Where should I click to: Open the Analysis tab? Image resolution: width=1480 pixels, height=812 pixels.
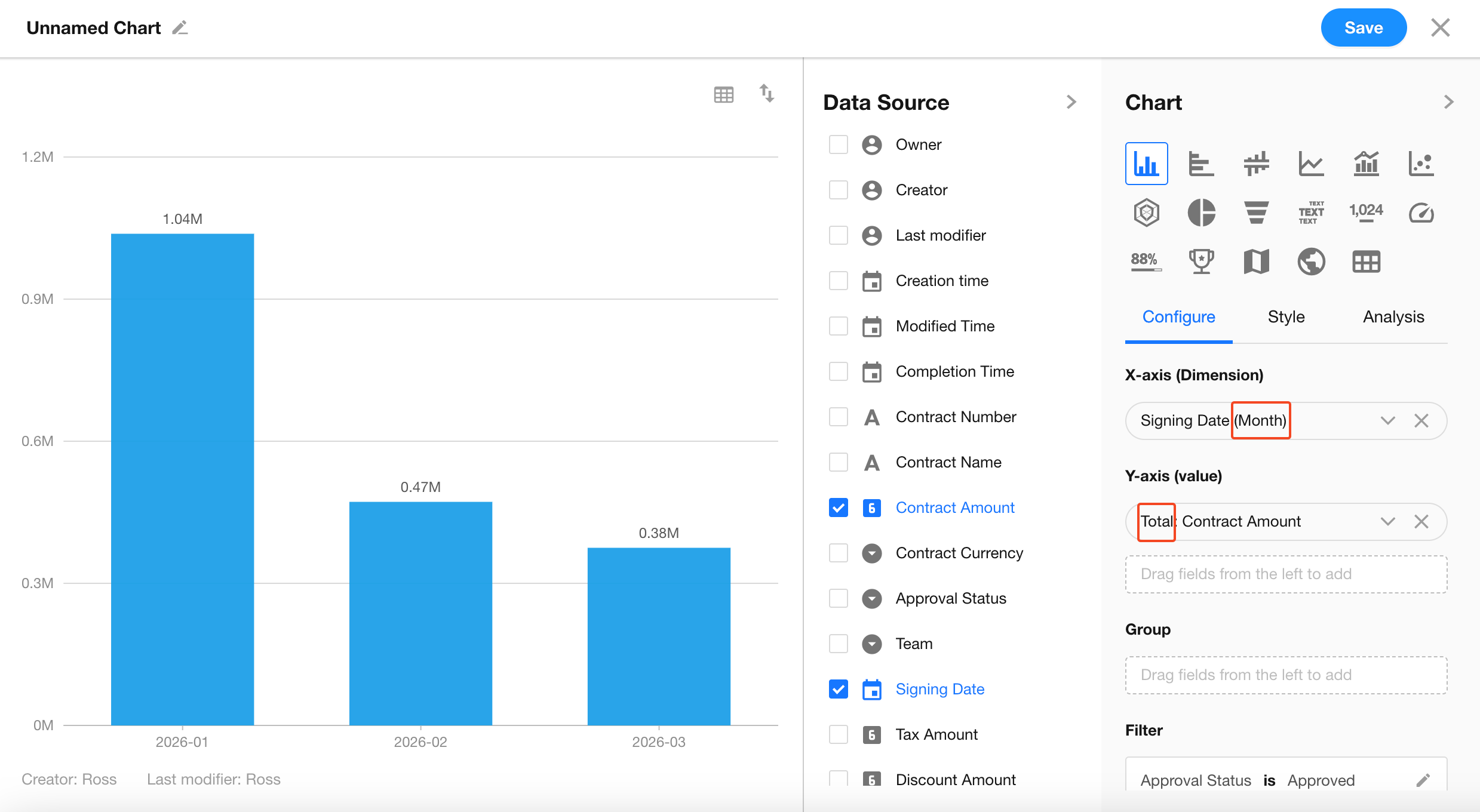point(1393,317)
